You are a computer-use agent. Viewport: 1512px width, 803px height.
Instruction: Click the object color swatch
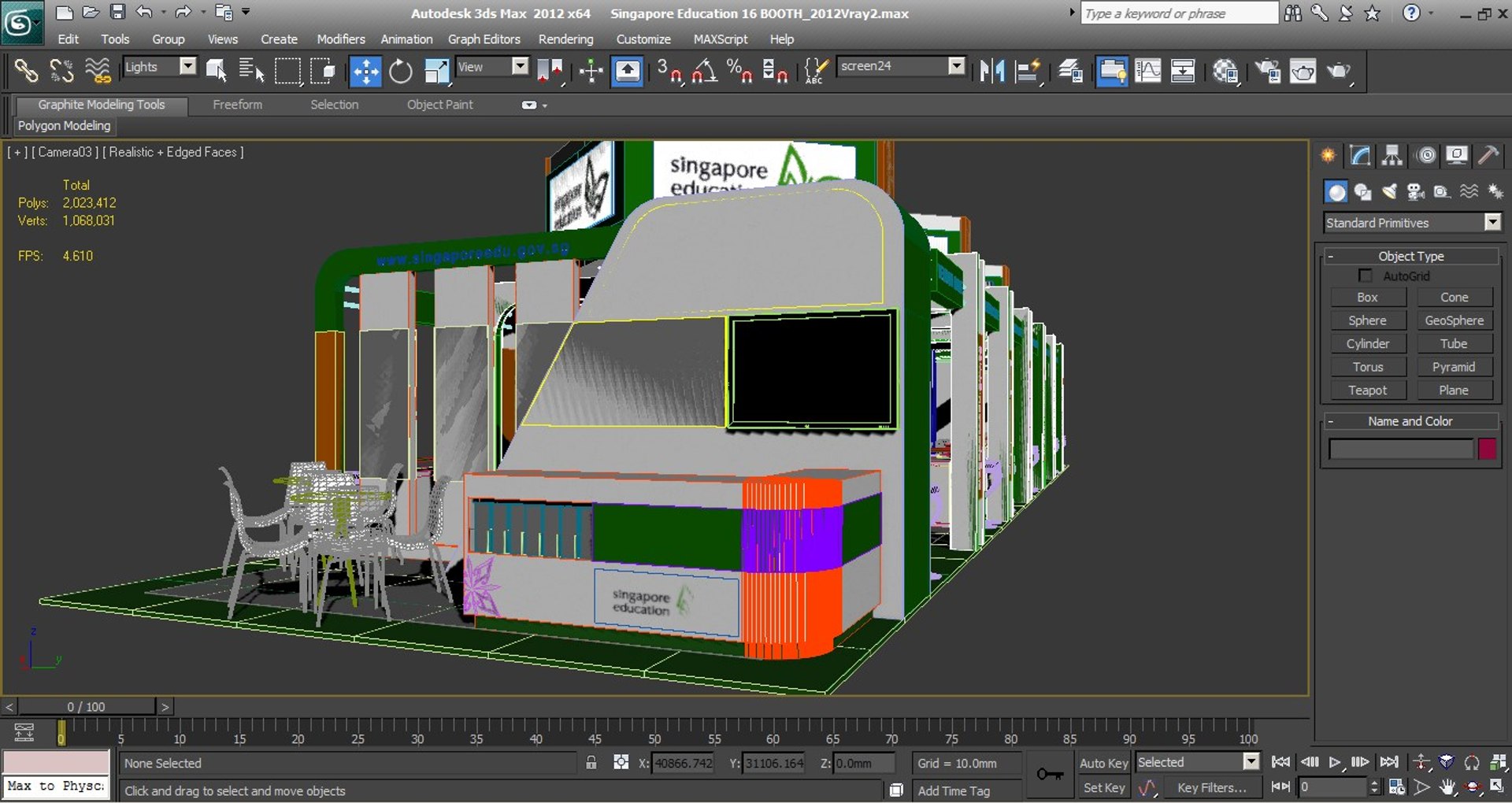pos(1487,449)
